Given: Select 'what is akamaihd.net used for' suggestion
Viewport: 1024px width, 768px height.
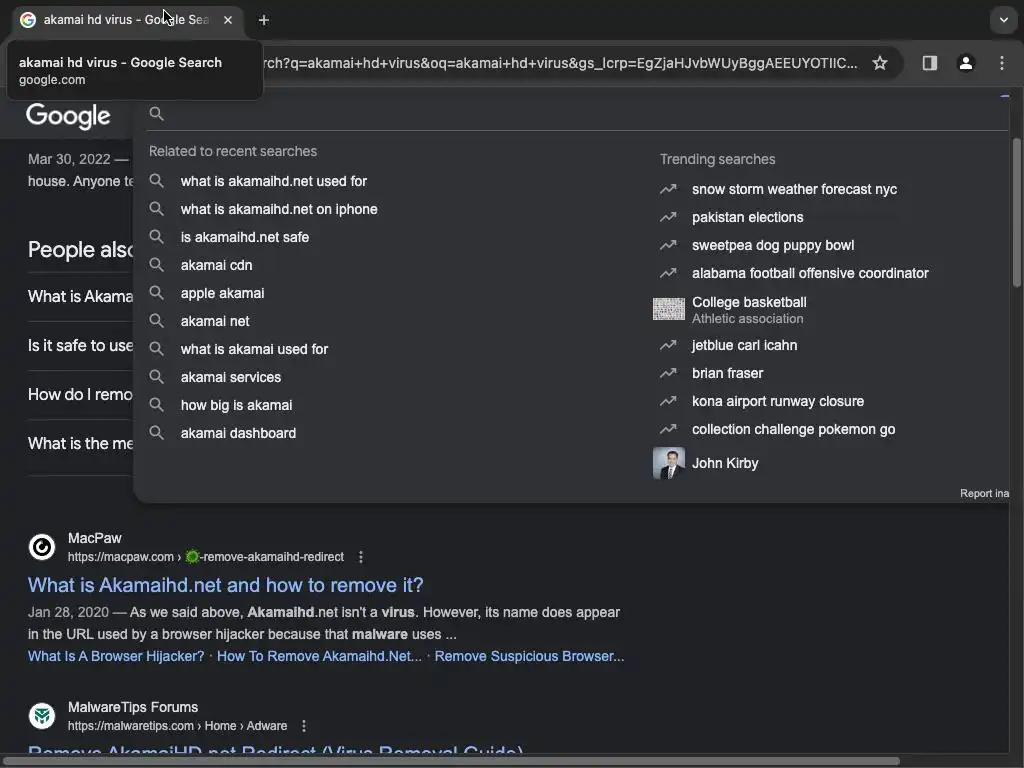Looking at the screenshot, I should tap(274, 181).
